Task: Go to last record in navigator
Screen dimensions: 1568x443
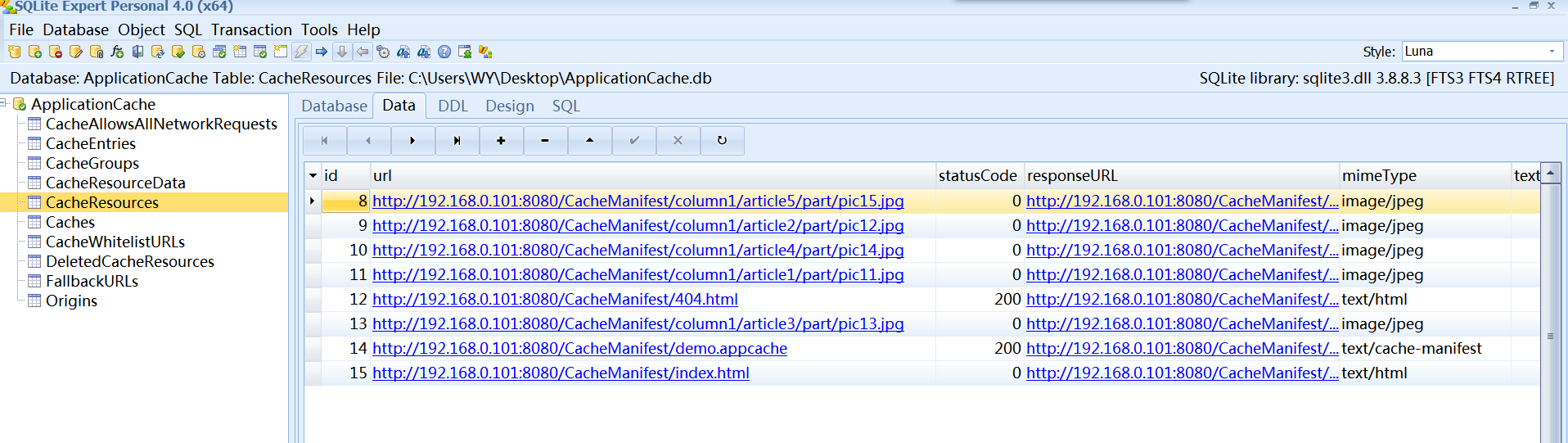Action: point(457,141)
